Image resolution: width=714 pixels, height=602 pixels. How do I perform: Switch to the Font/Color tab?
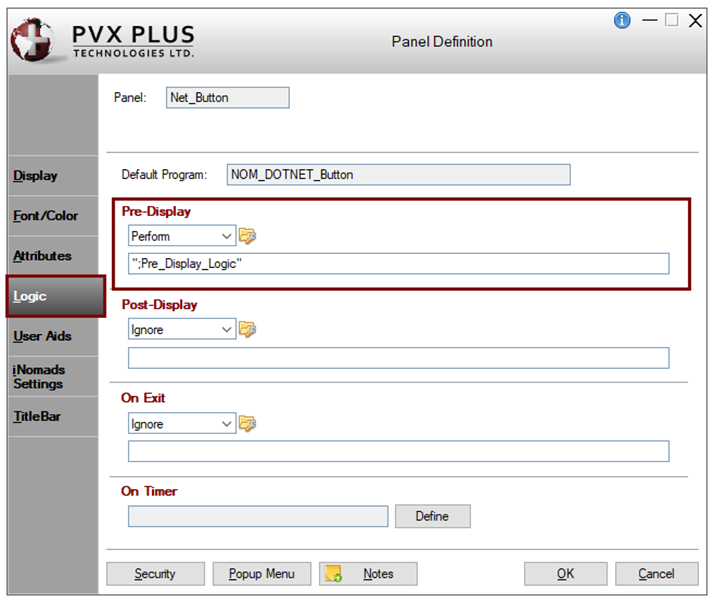45,216
